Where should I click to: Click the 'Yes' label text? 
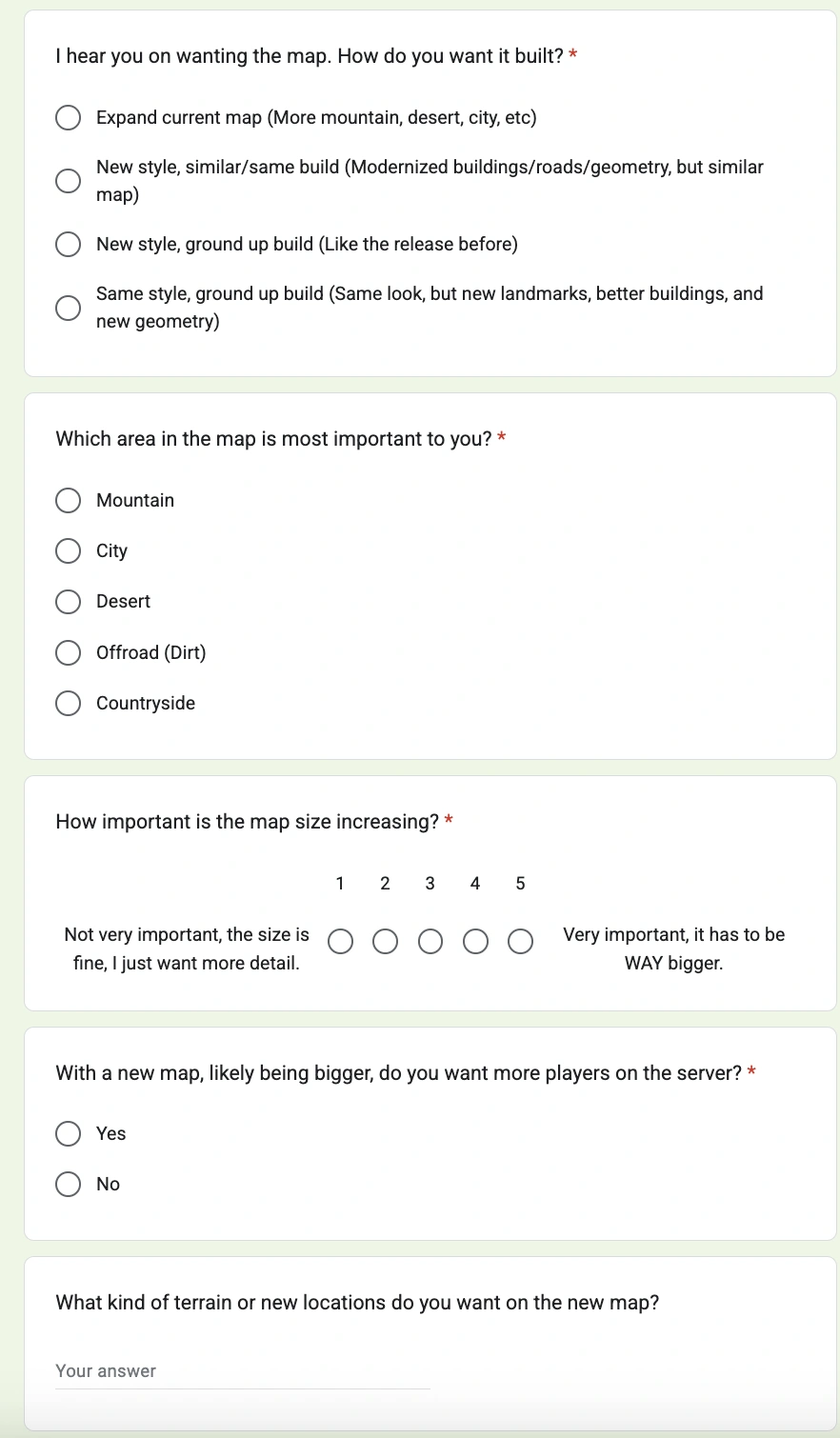(x=111, y=1133)
